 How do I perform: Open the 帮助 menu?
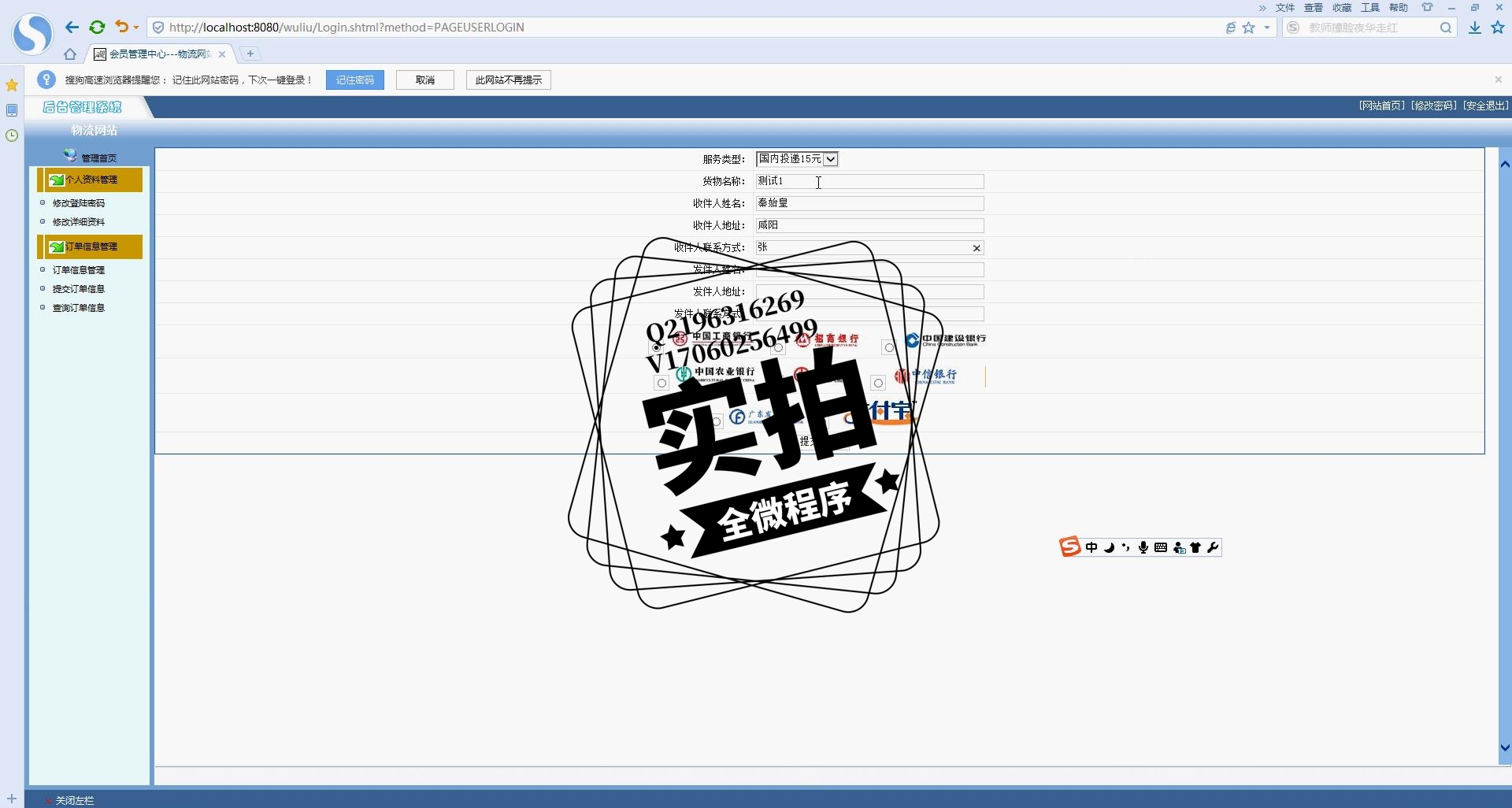point(1399,8)
